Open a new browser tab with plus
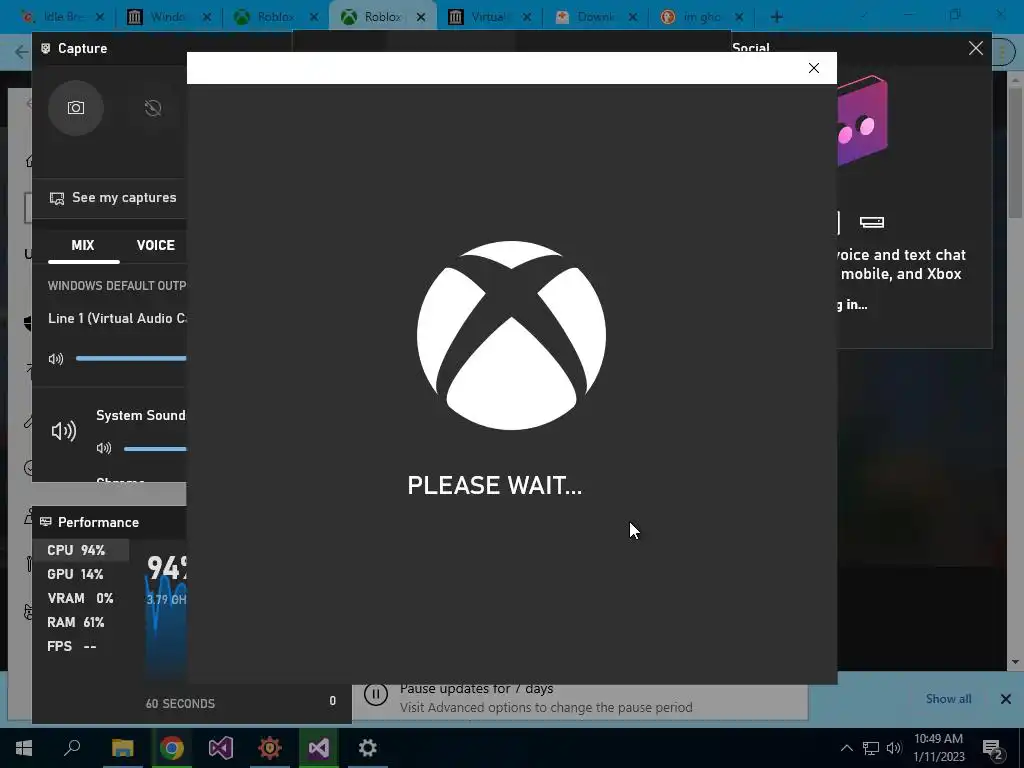 point(776,17)
